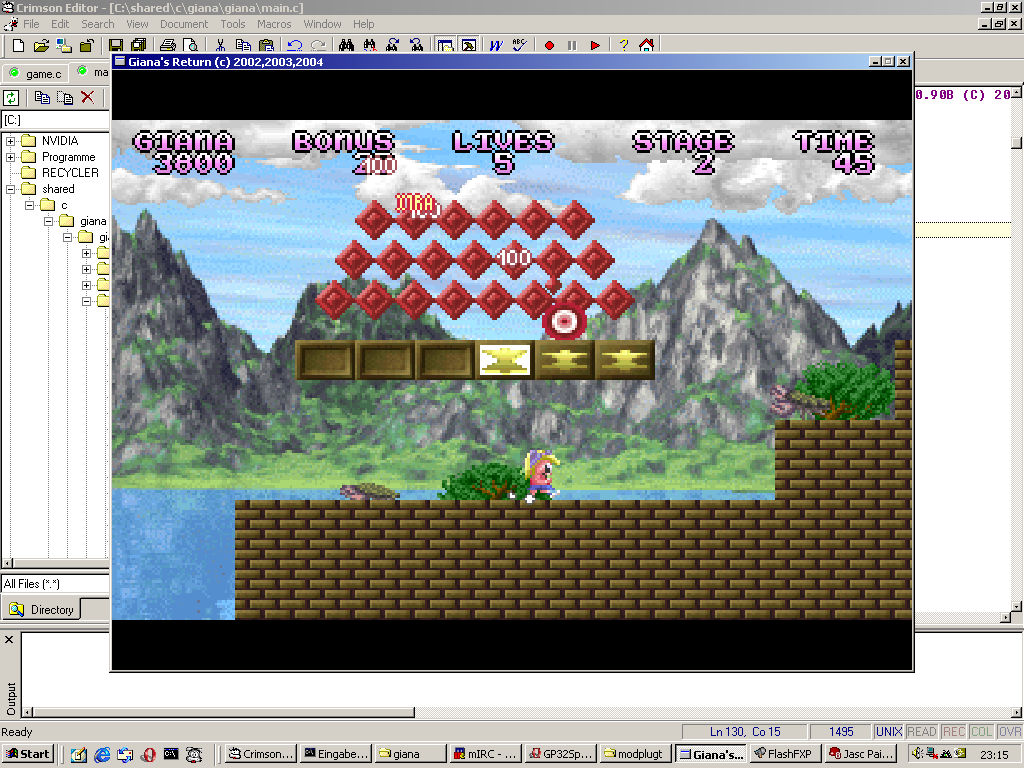Click the Open file folder icon
The height and width of the screenshot is (768, 1024).
(x=41, y=45)
